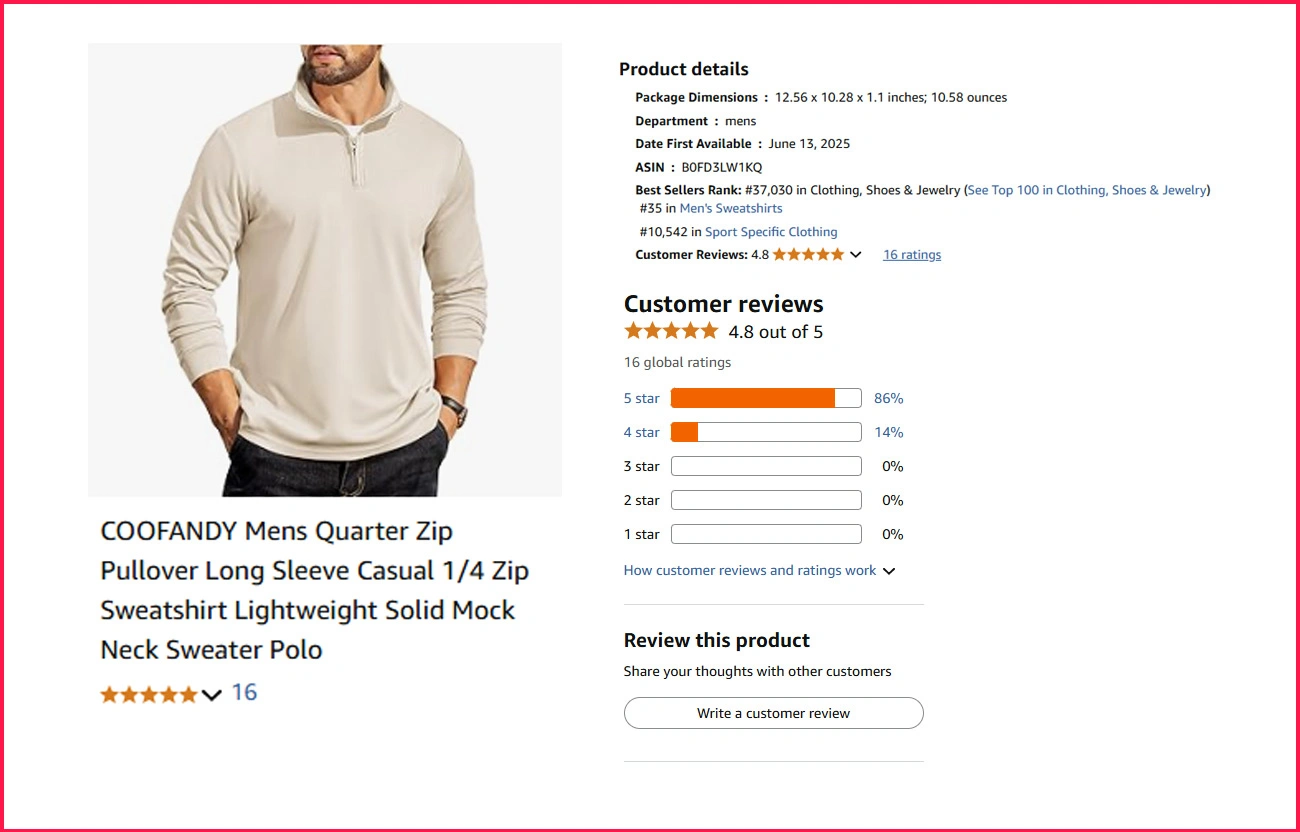Screen dimensions: 1300x832
Task: Select the 5 star filter label
Action: (641, 398)
